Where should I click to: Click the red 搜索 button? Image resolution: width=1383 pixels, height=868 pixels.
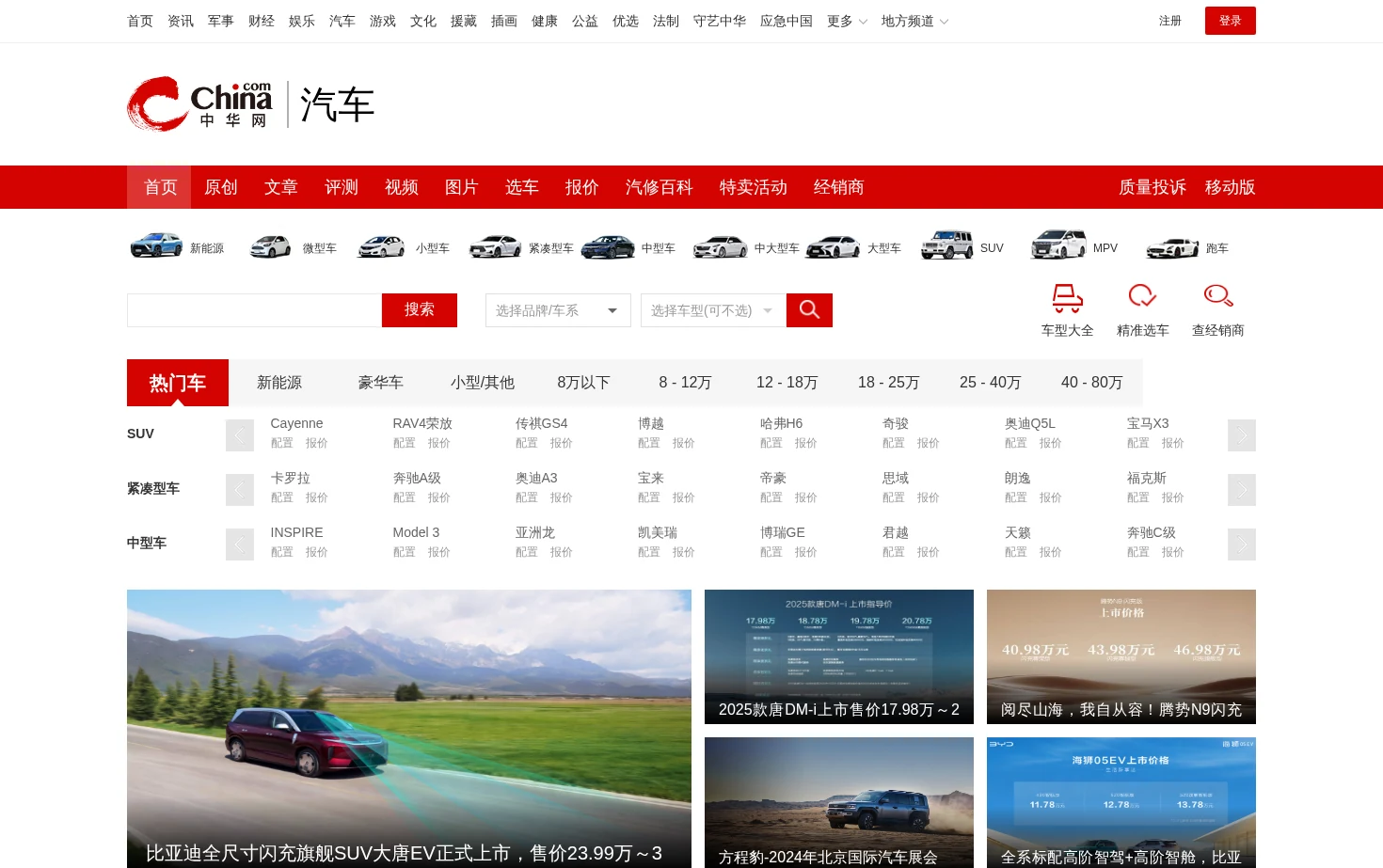(x=420, y=310)
